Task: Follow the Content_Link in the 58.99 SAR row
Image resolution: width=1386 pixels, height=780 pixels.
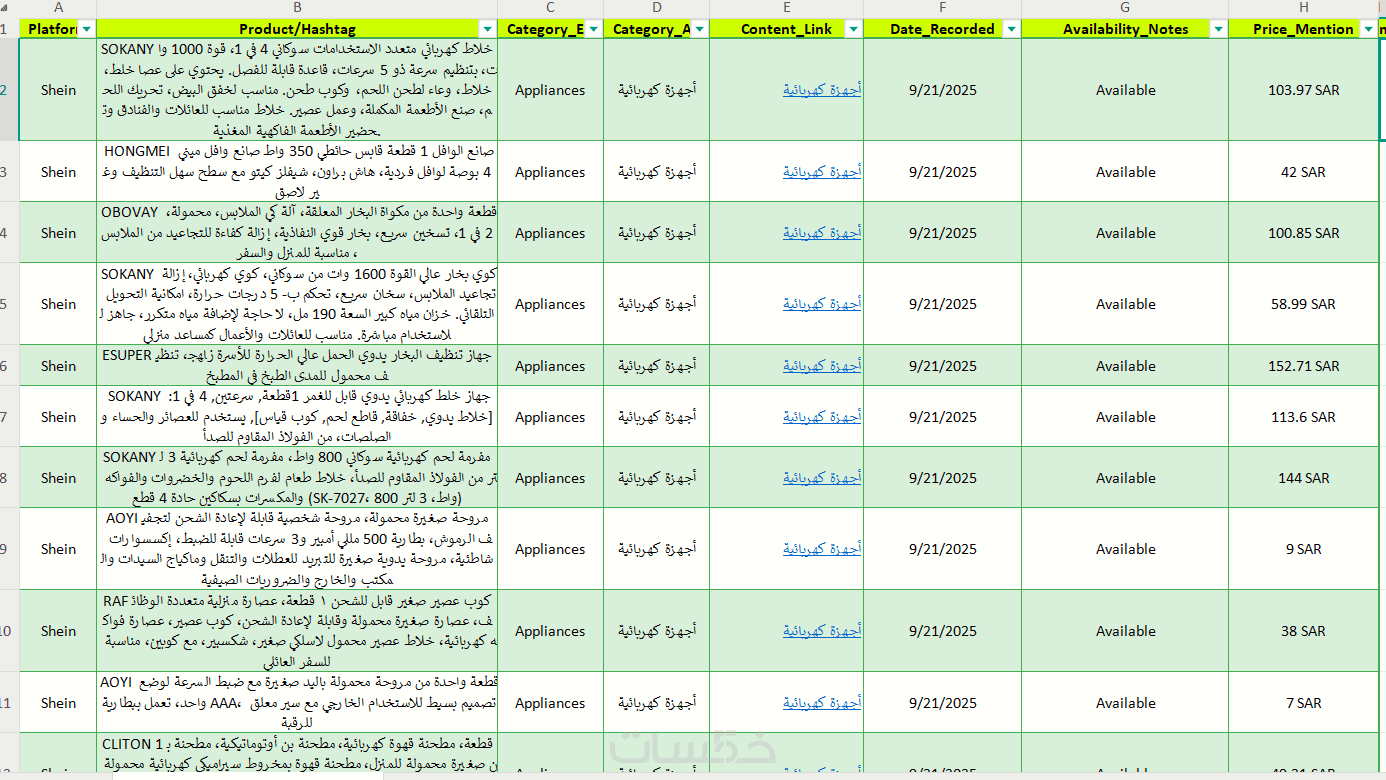Action: 822,304
